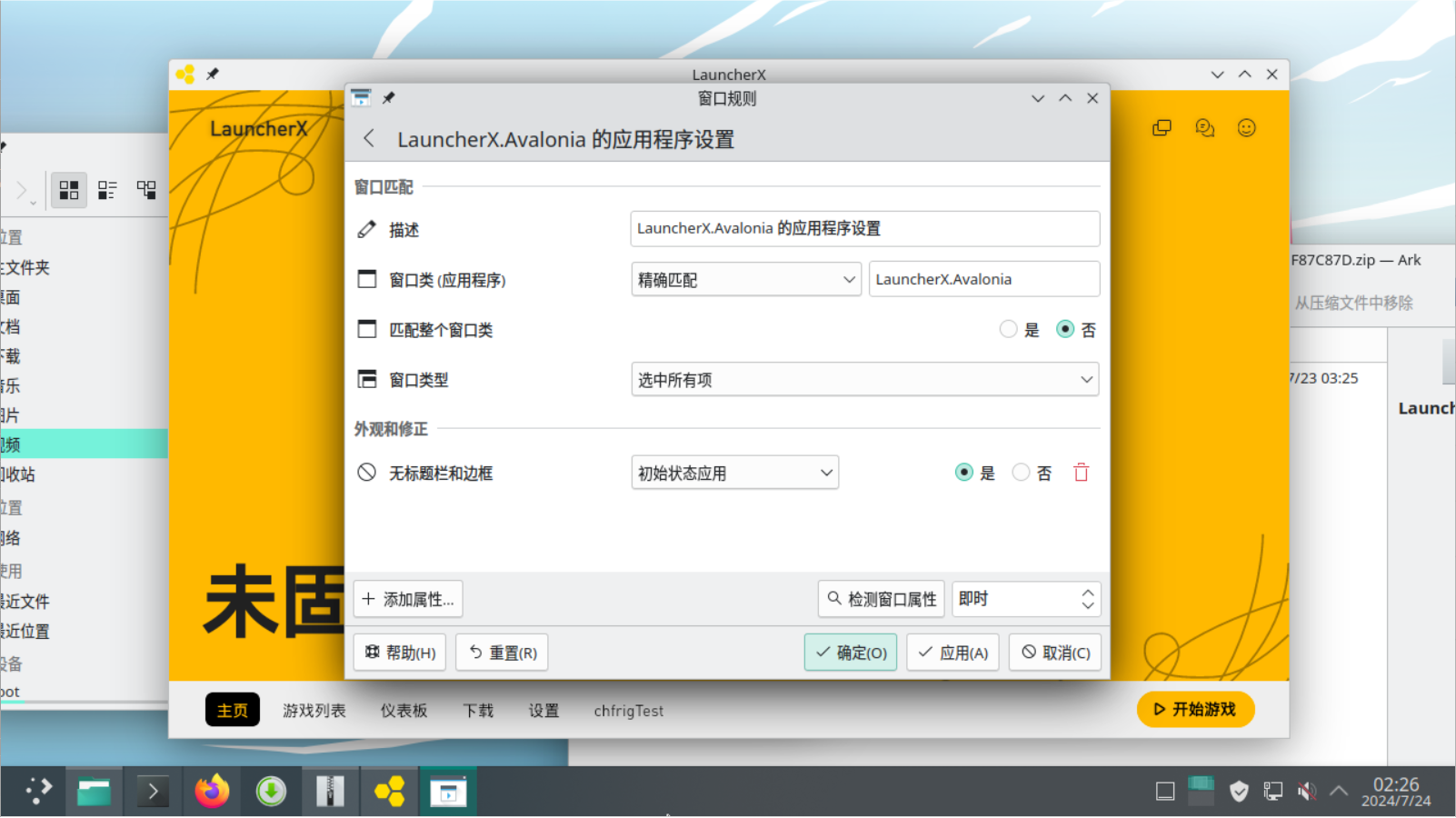1456x818 pixels.
Task: Confirm with the 确定(O) button
Action: [x=851, y=652]
